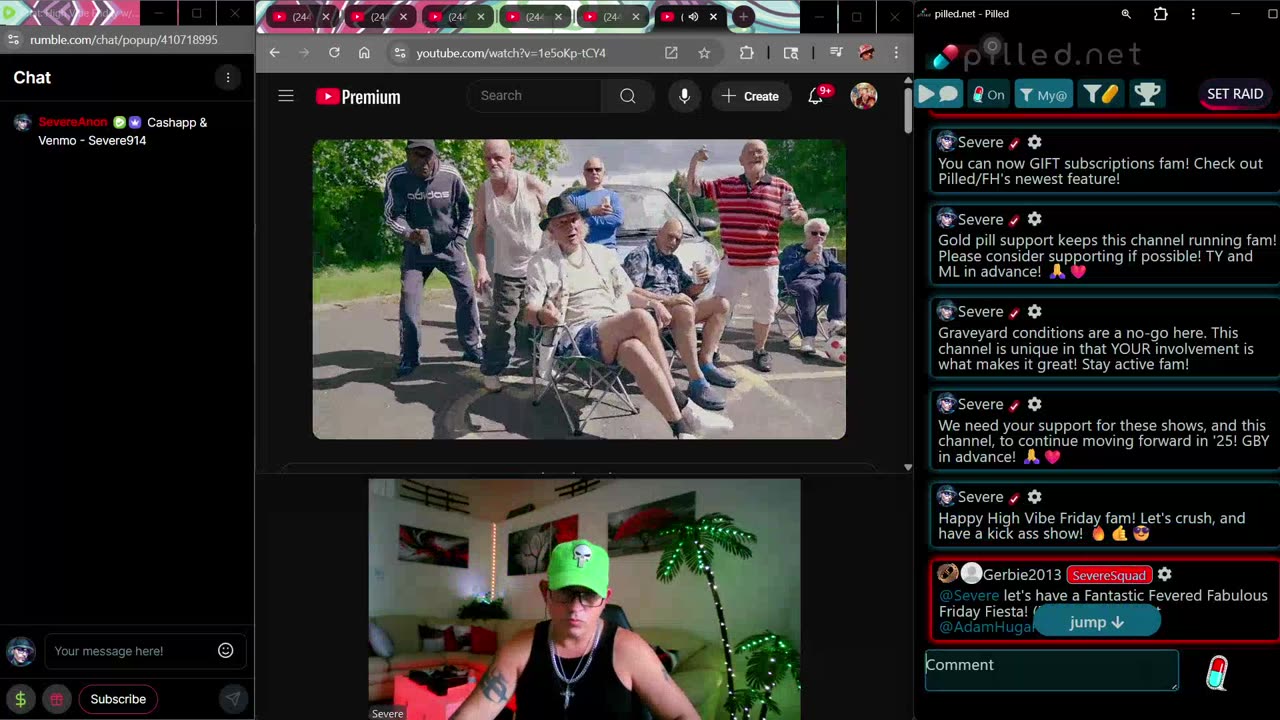Image resolution: width=1280 pixels, height=720 pixels.
Task: Toggle the My@ mentions filter in Pilled
Action: [1043, 94]
